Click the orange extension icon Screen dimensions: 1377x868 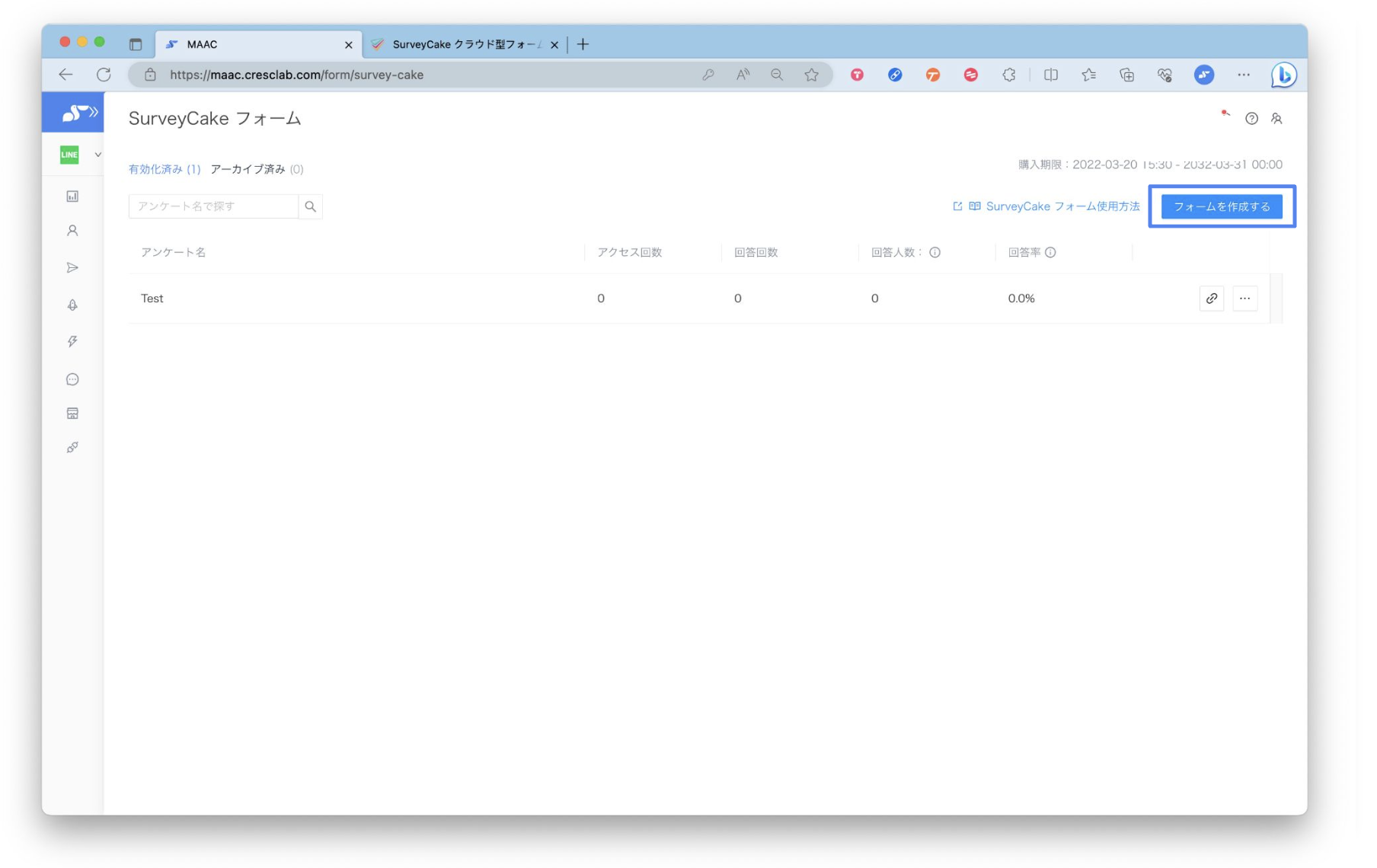933,75
